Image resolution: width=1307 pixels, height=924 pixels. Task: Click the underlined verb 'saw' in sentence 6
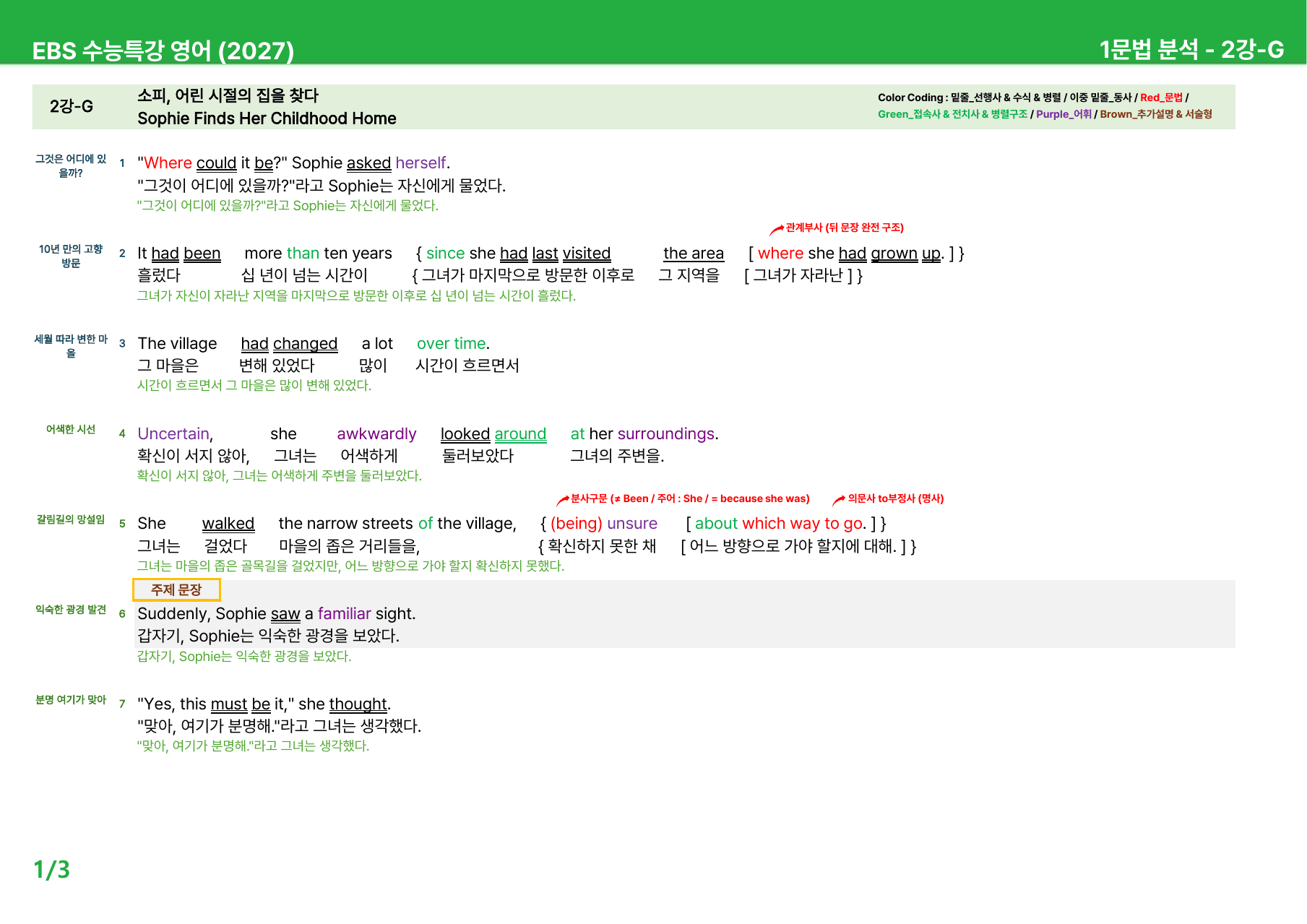coord(285,613)
